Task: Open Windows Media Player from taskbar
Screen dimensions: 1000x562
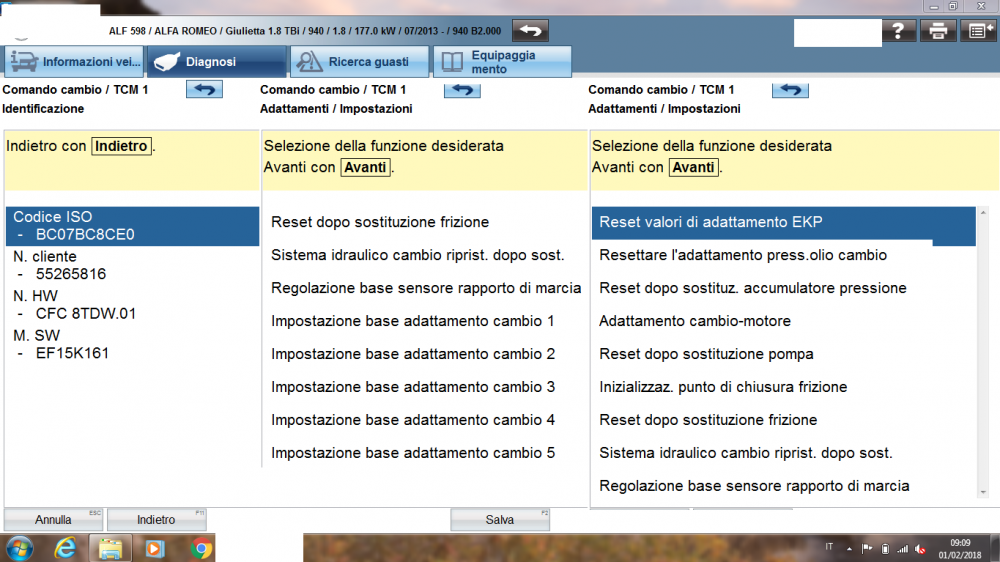Action: (154, 548)
